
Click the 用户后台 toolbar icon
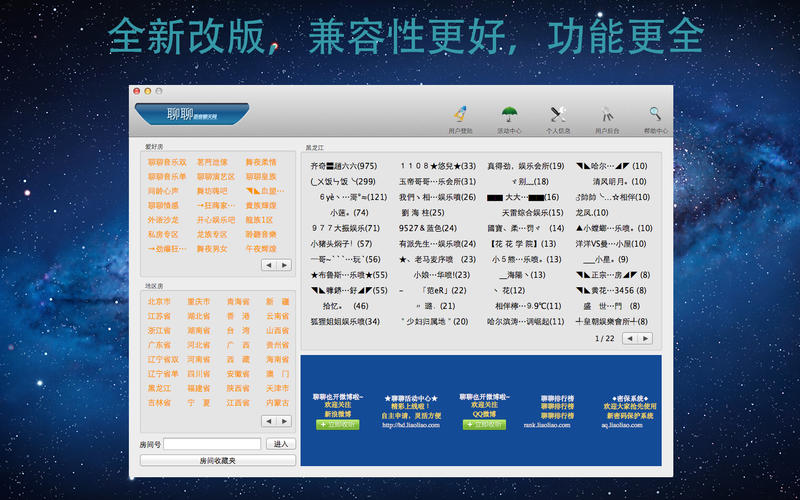607,115
